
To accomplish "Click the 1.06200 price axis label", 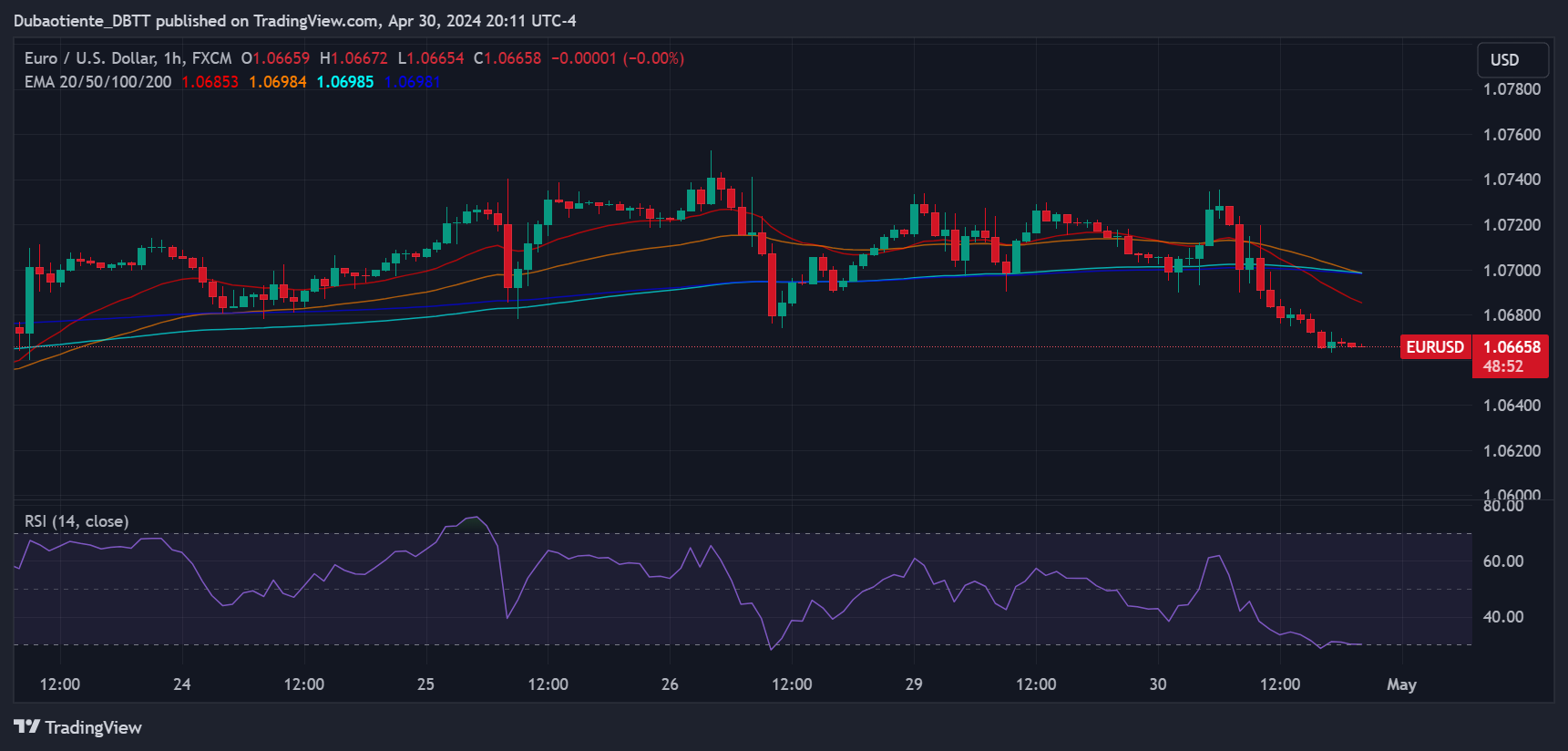I will click(1512, 451).
